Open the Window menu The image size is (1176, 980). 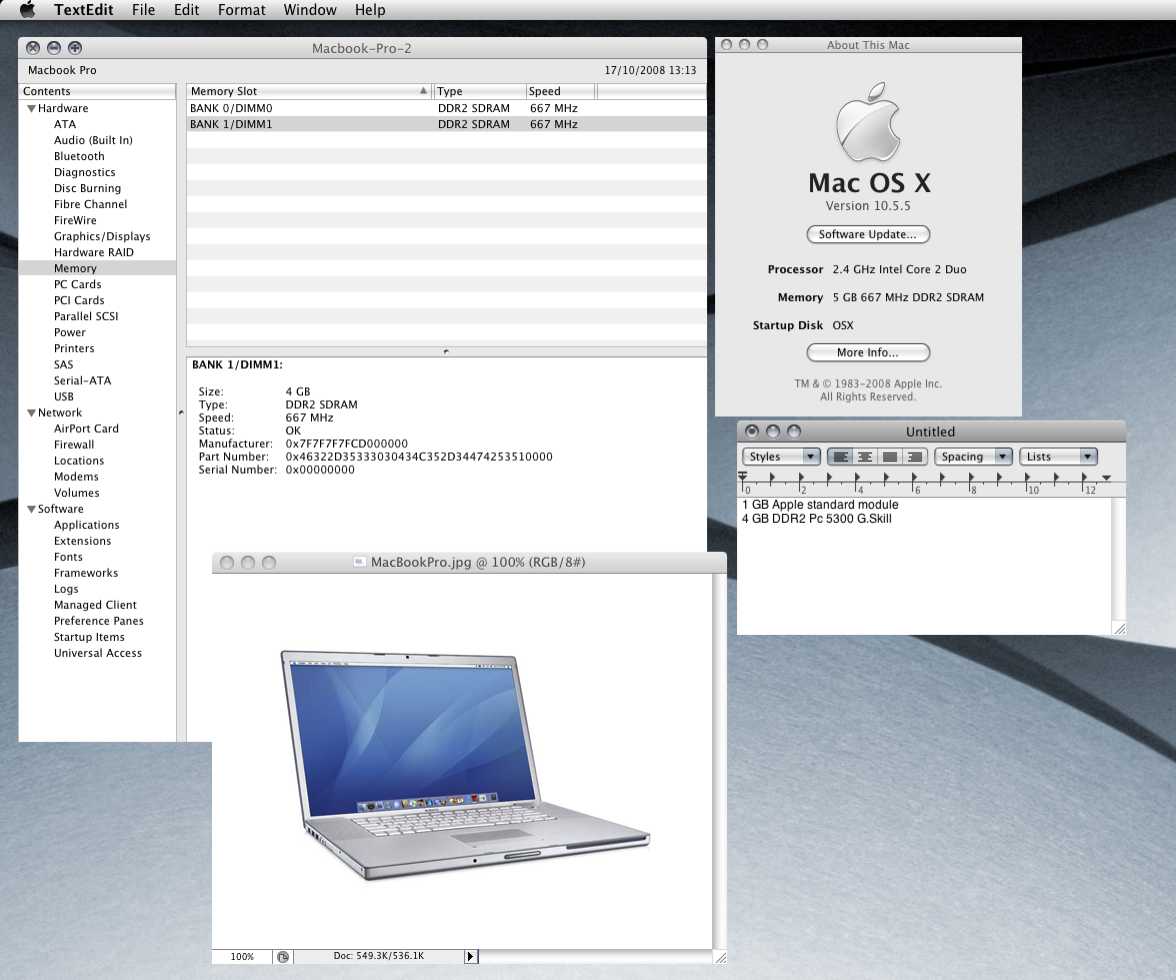pyautogui.click(x=310, y=10)
